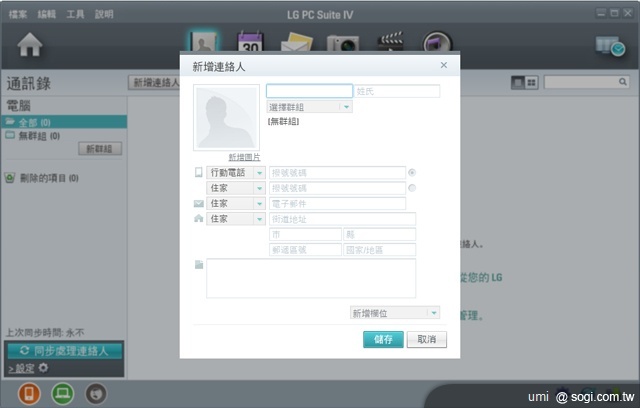The height and width of the screenshot is (408, 640).
Task: Select the 無群組 (0) group
Action: tap(33, 136)
